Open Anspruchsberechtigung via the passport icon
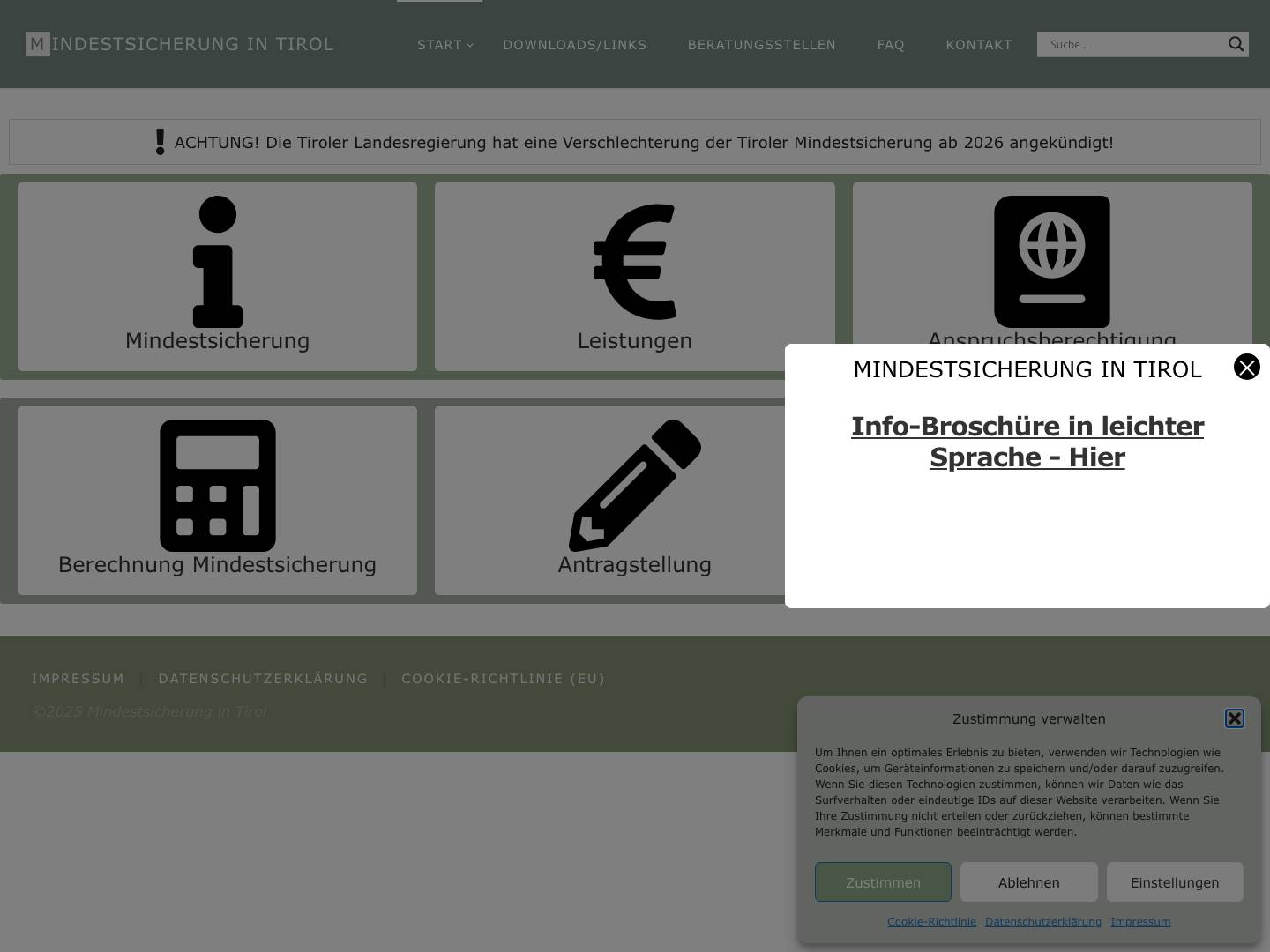The width and height of the screenshot is (1270, 952). (1051, 262)
